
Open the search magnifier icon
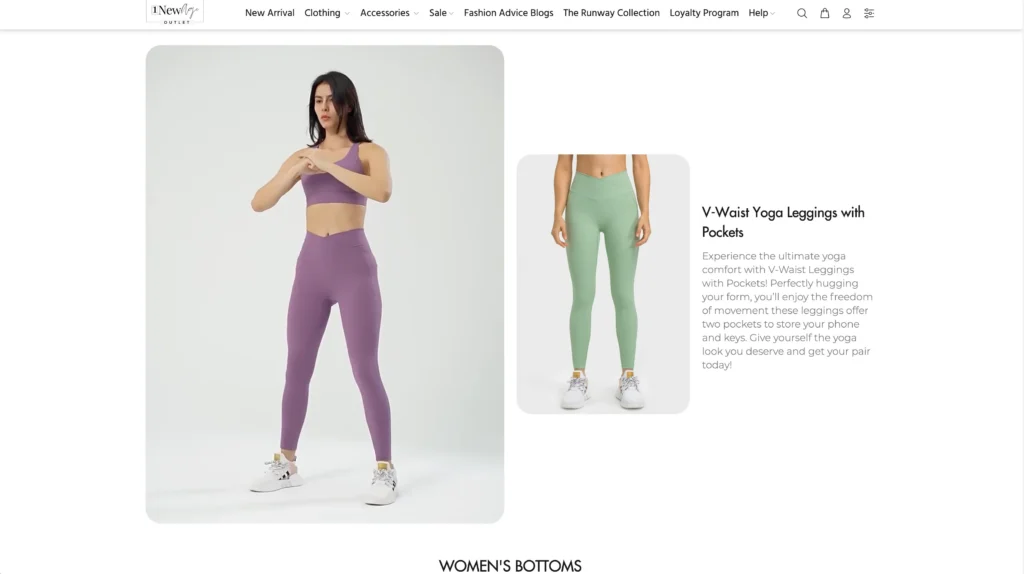pos(801,13)
